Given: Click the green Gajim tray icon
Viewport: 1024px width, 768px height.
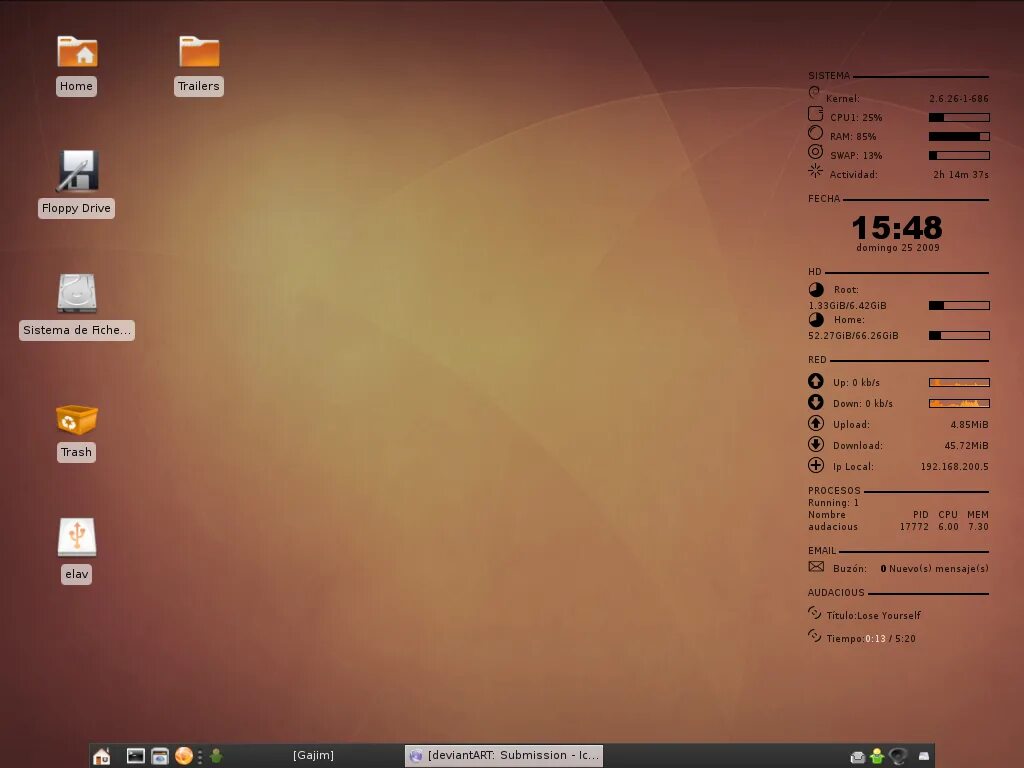Looking at the screenshot, I should pyautogui.click(x=877, y=756).
